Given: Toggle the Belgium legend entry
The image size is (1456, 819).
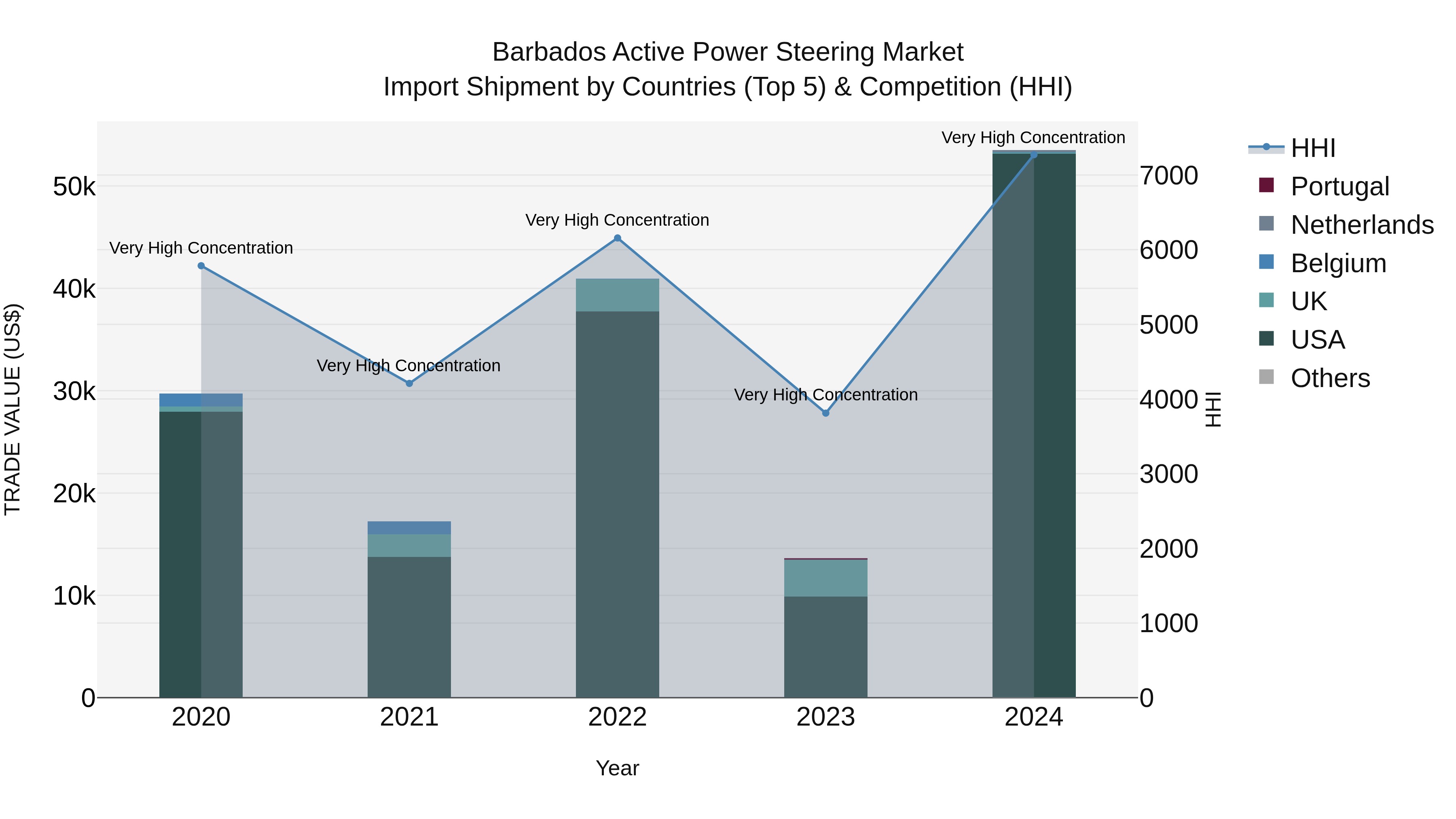Looking at the screenshot, I should (x=1323, y=263).
